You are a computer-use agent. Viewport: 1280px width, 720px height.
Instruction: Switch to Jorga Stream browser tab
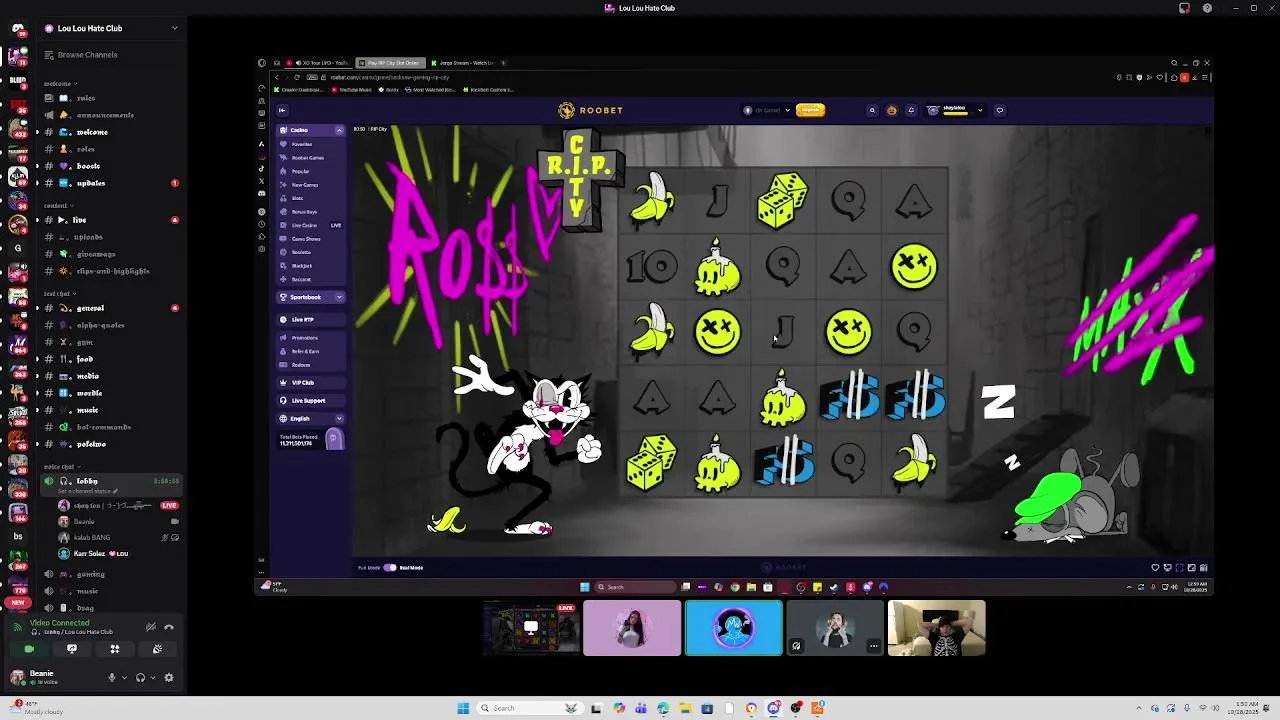pos(464,63)
